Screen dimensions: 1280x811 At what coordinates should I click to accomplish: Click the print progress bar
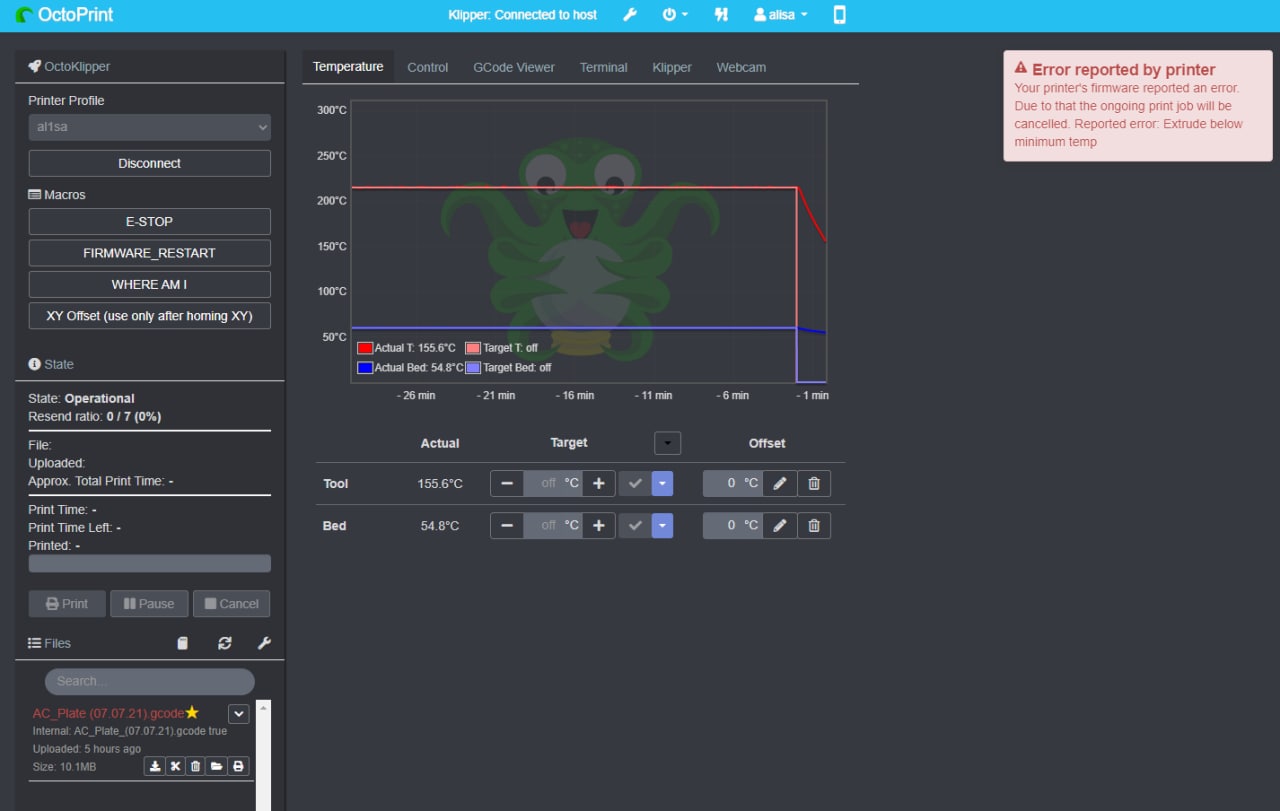(x=150, y=564)
